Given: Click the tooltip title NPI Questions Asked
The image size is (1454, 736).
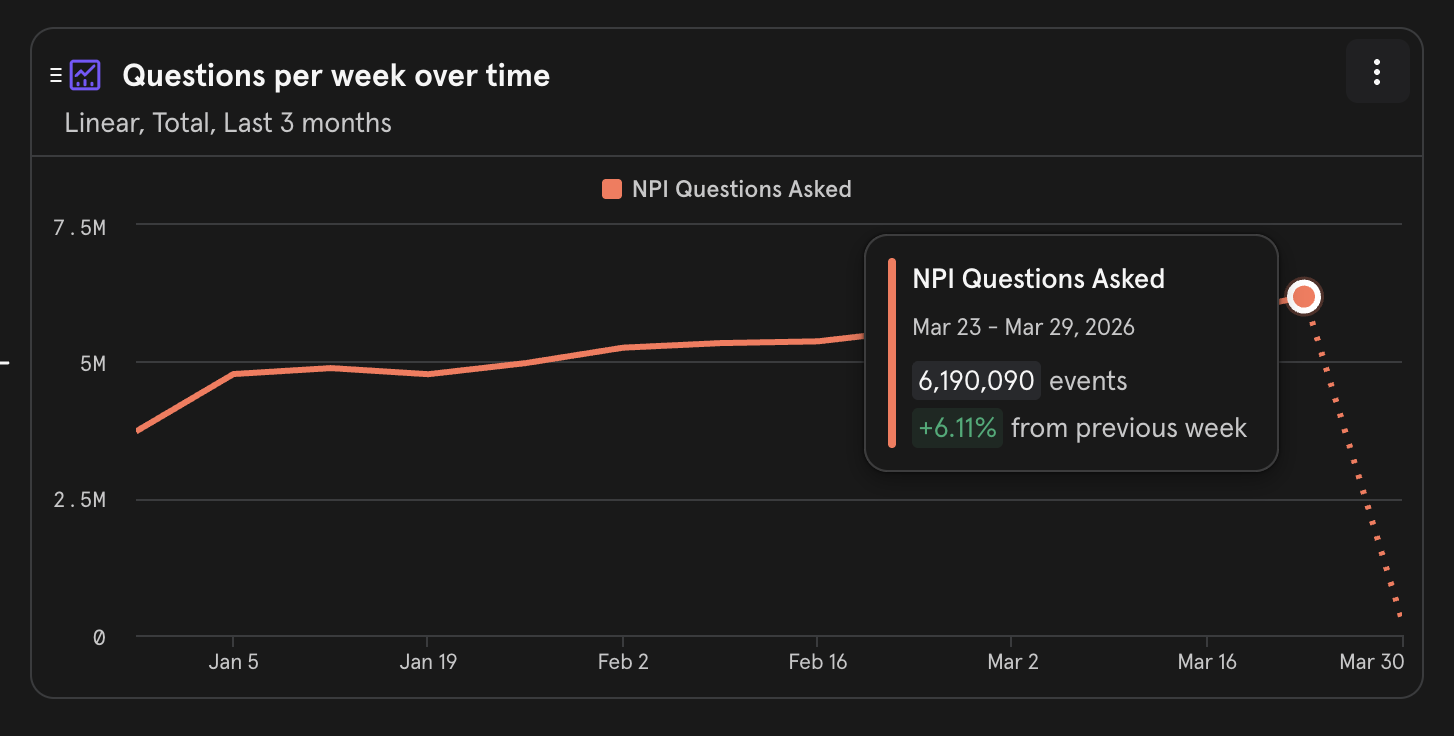Looking at the screenshot, I should 1038,278.
